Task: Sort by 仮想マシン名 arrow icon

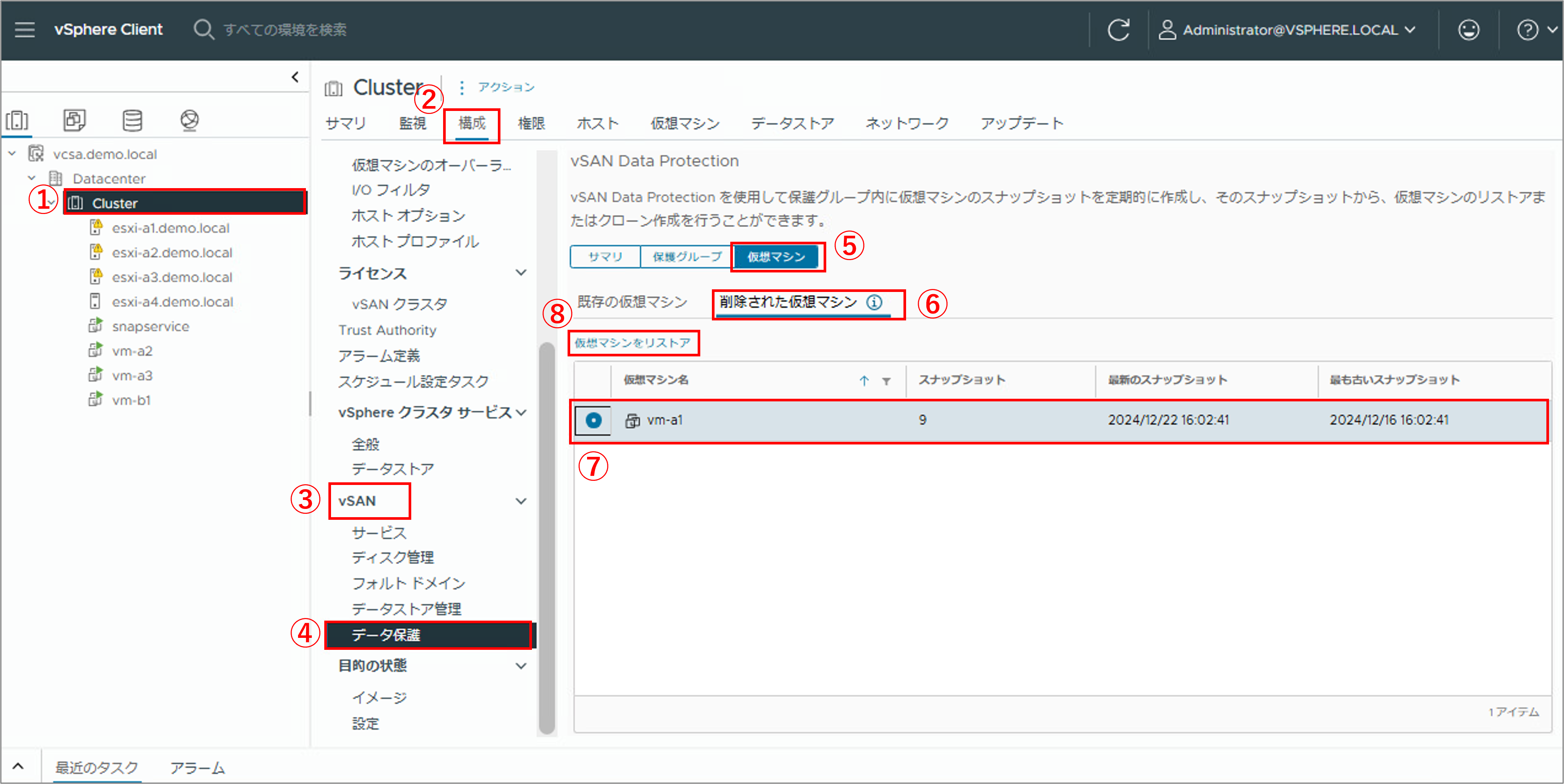Action: click(864, 380)
